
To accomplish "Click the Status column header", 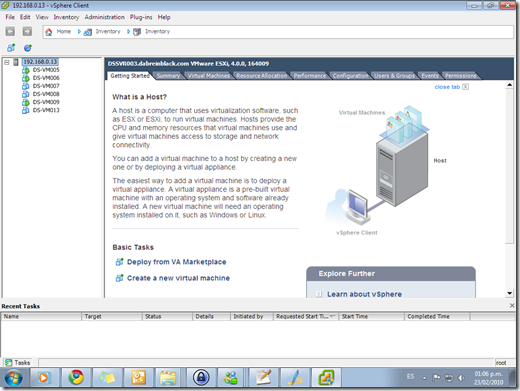I will click(167, 317).
